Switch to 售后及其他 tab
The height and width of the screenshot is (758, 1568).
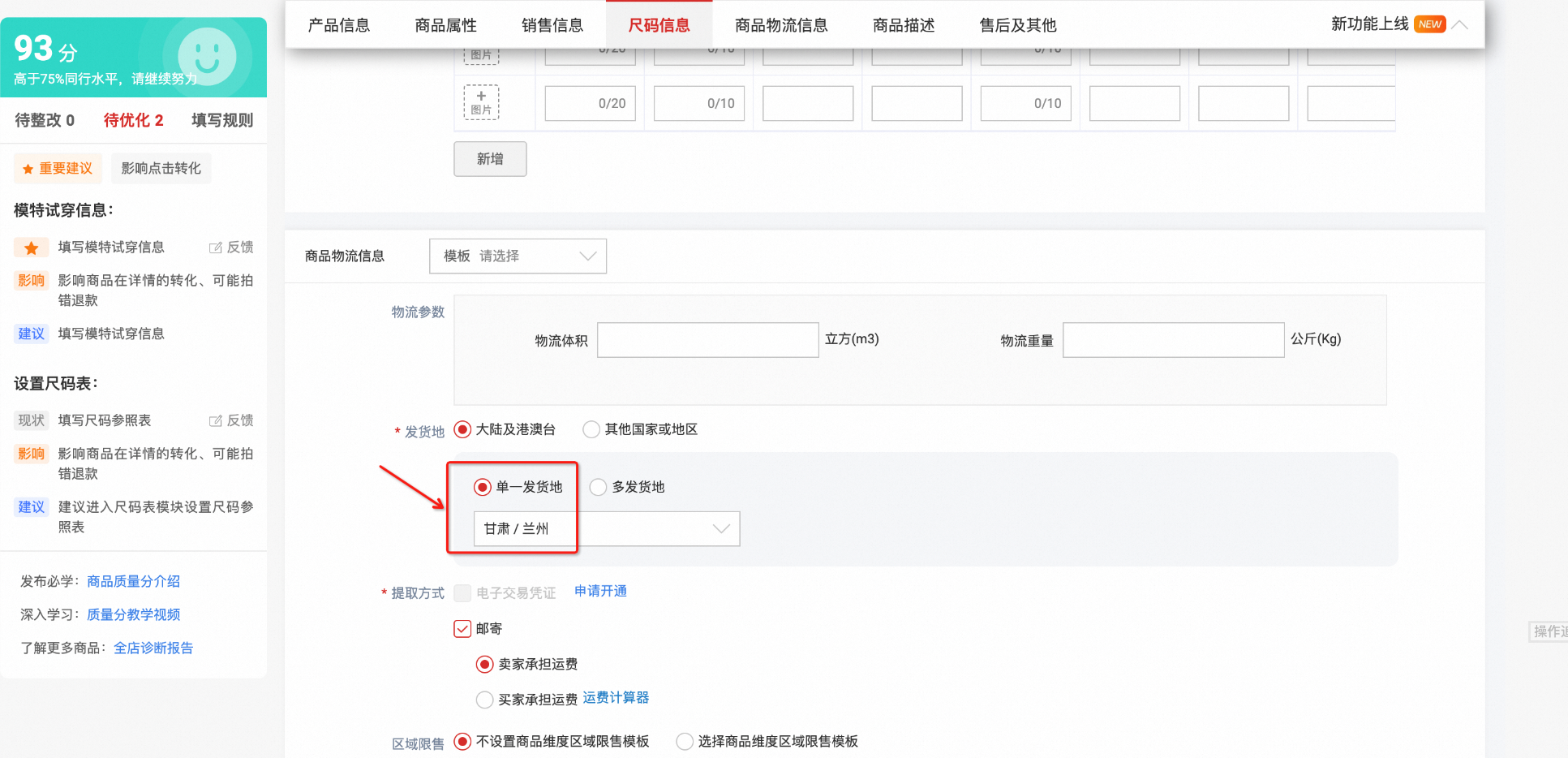pyautogui.click(x=1018, y=25)
